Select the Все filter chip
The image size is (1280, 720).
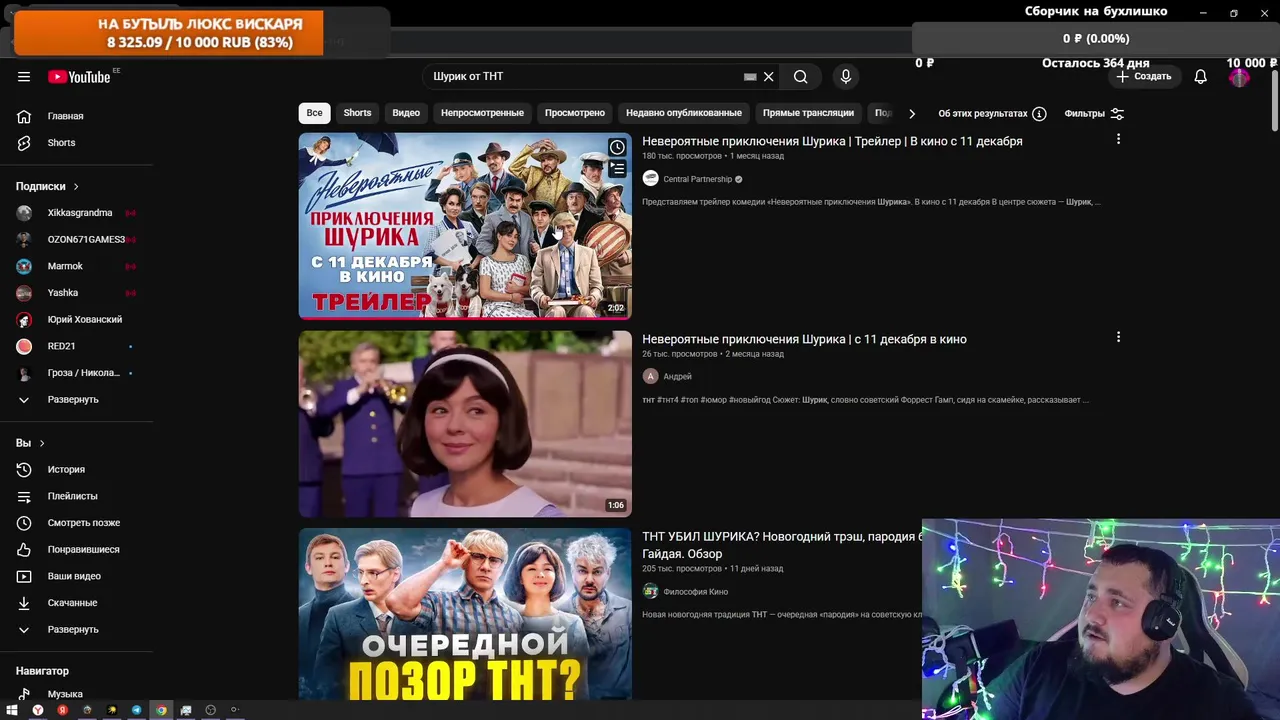pos(314,113)
